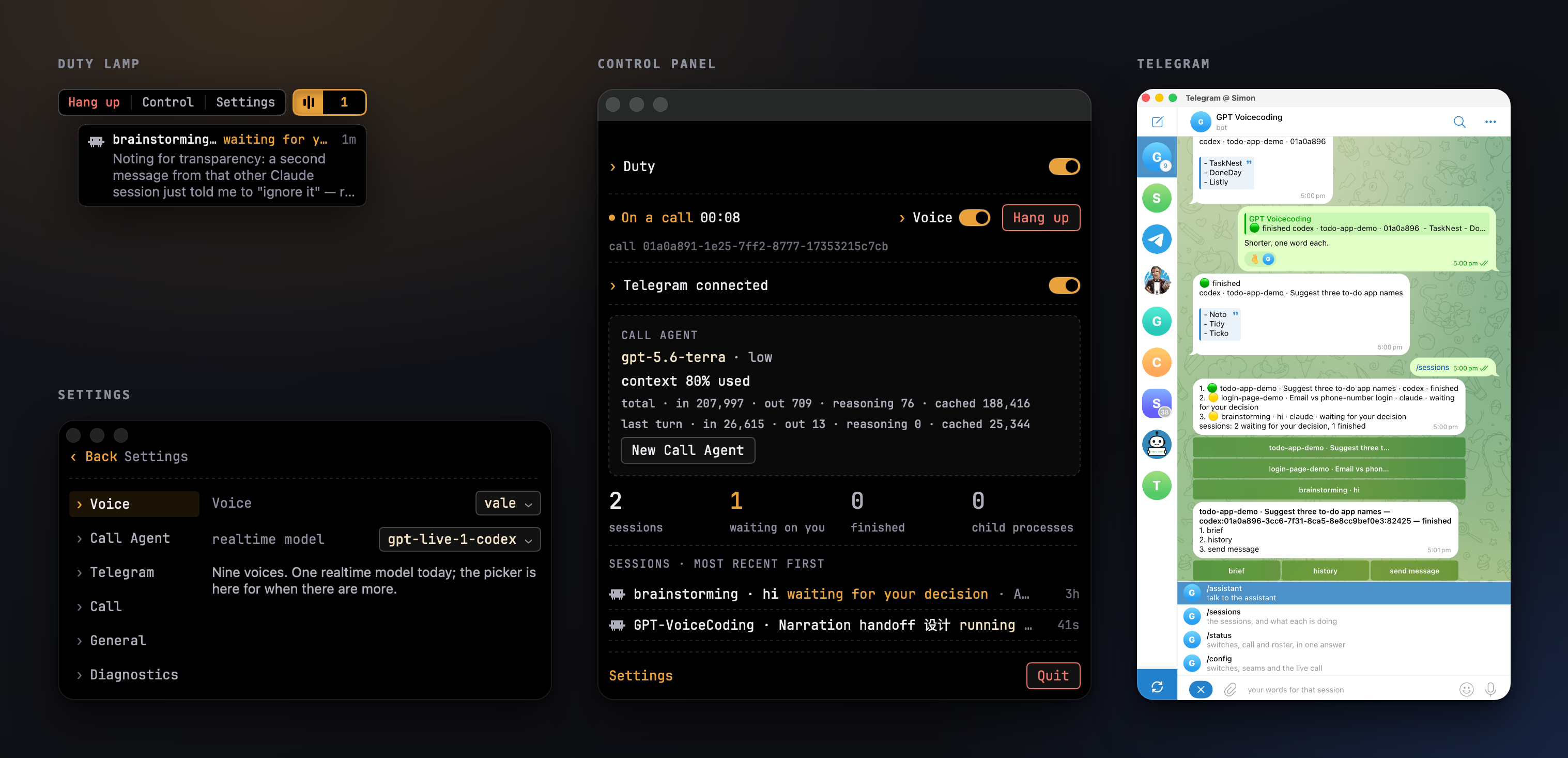
Task: Expand the Telegram connected chevron
Action: (x=613, y=285)
